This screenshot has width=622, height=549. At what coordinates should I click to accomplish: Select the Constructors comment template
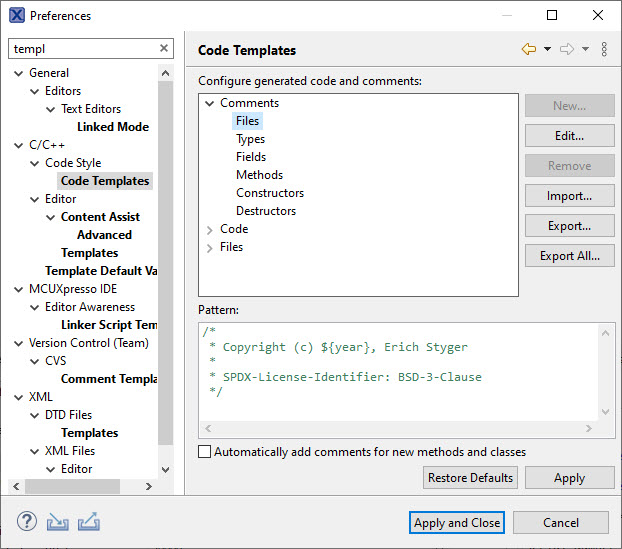(x=269, y=193)
